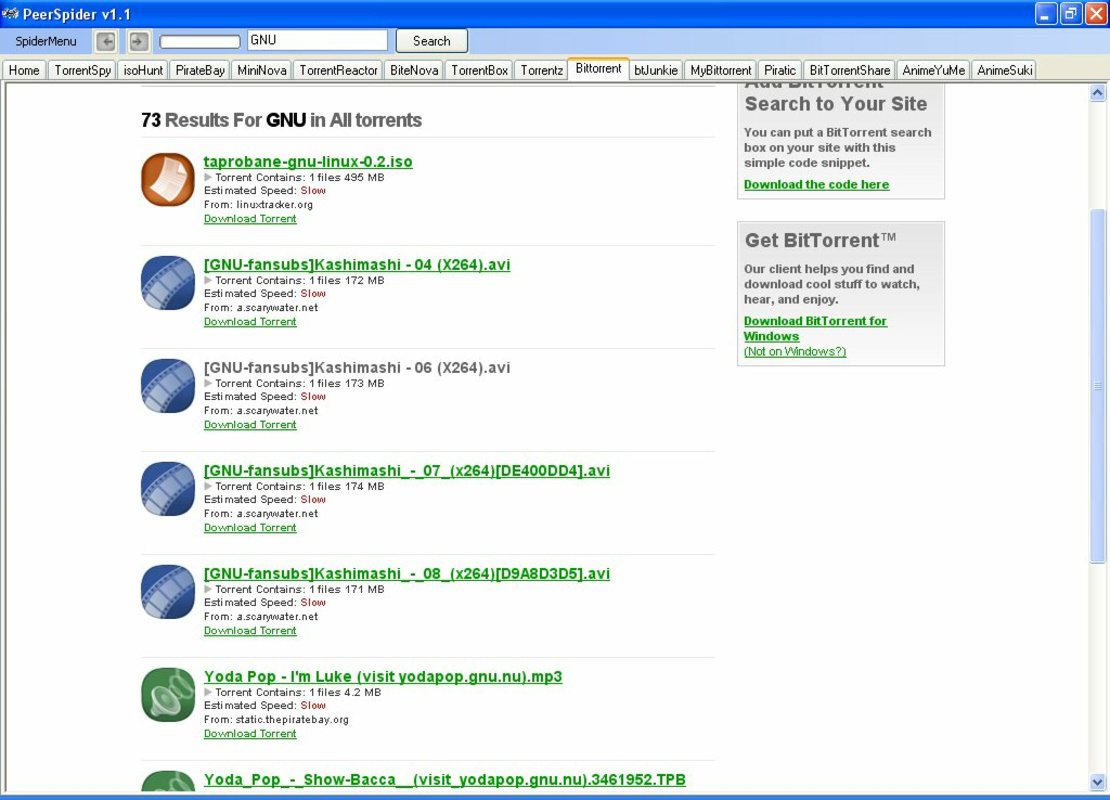Switch to the BitTorrentShare tab
The image size is (1110, 800).
point(849,70)
